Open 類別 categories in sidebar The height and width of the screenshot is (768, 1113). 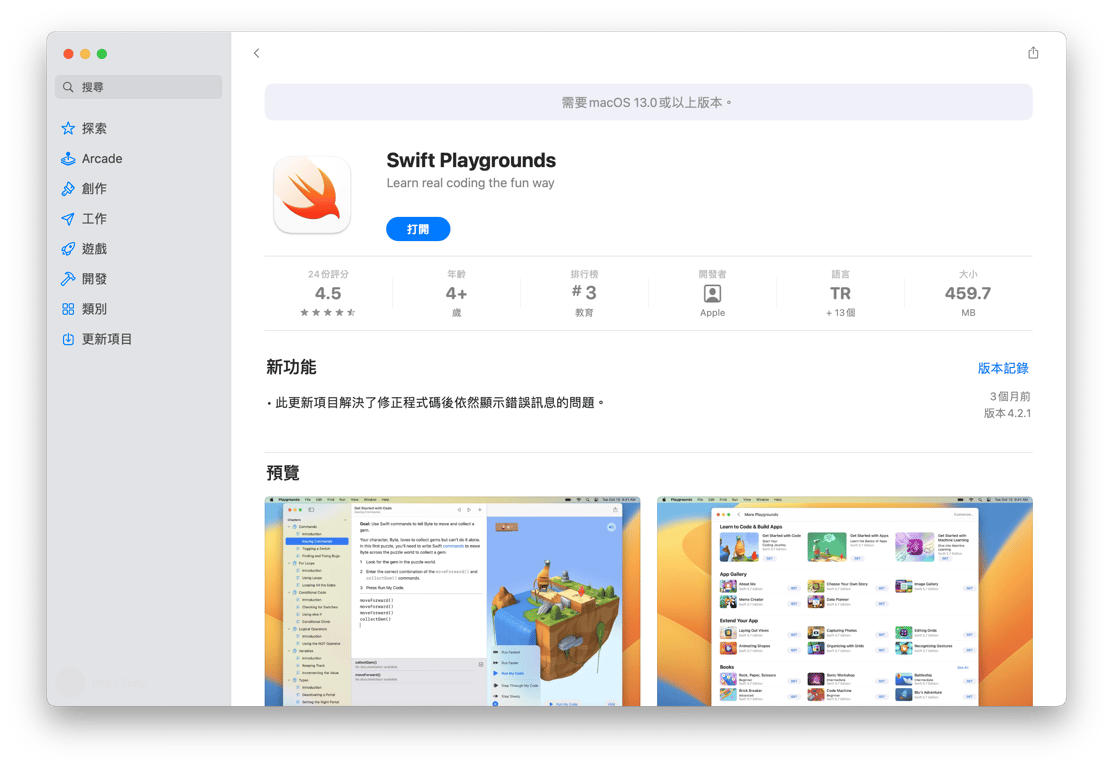click(94, 309)
